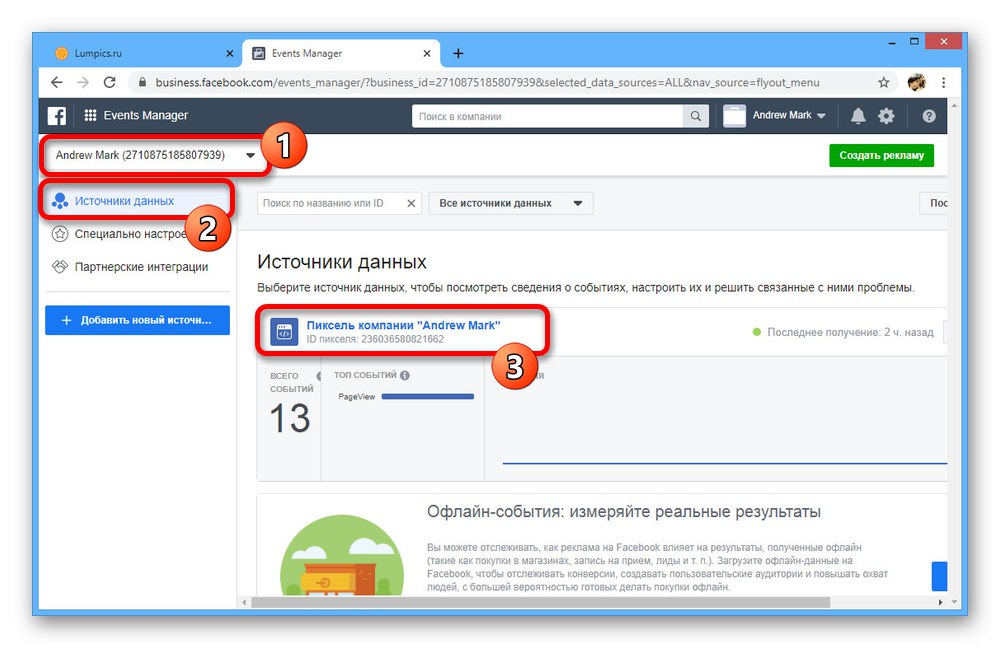Click scroll right arrow at bottom
Image resolution: width=1000 pixels, height=648 pixels.
click(940, 602)
